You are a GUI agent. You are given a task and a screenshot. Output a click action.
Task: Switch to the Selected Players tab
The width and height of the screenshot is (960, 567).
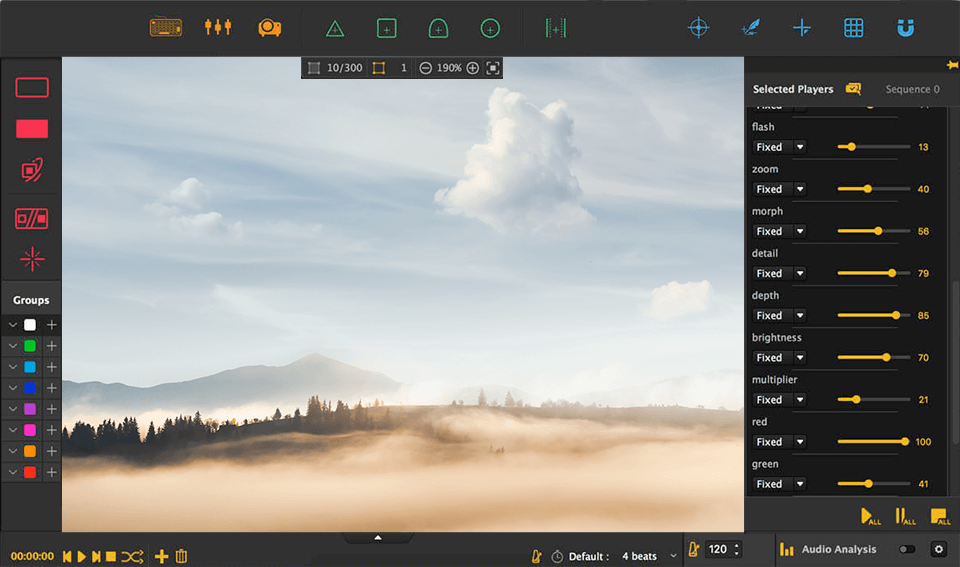pyautogui.click(x=793, y=89)
